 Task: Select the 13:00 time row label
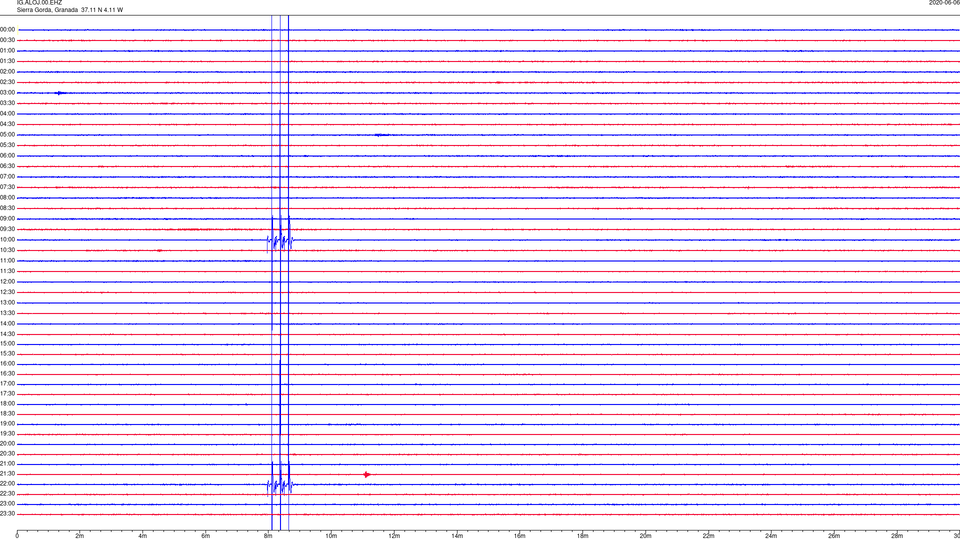7,302
